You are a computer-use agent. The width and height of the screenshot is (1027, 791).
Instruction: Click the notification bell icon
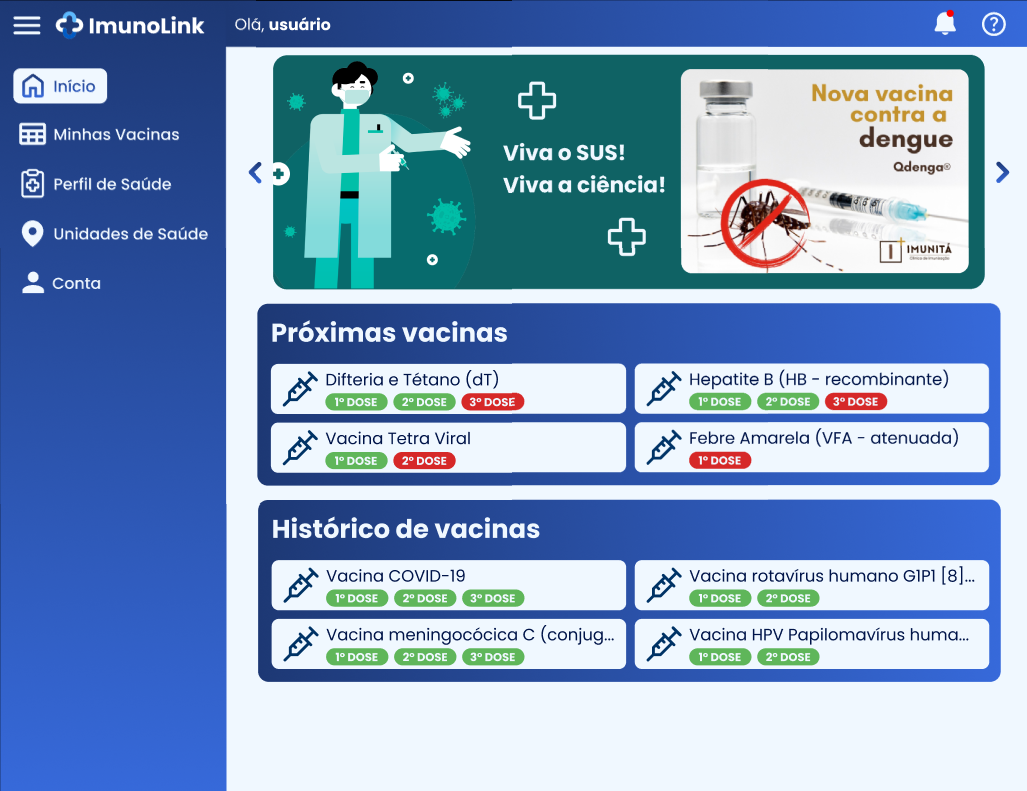[944, 24]
